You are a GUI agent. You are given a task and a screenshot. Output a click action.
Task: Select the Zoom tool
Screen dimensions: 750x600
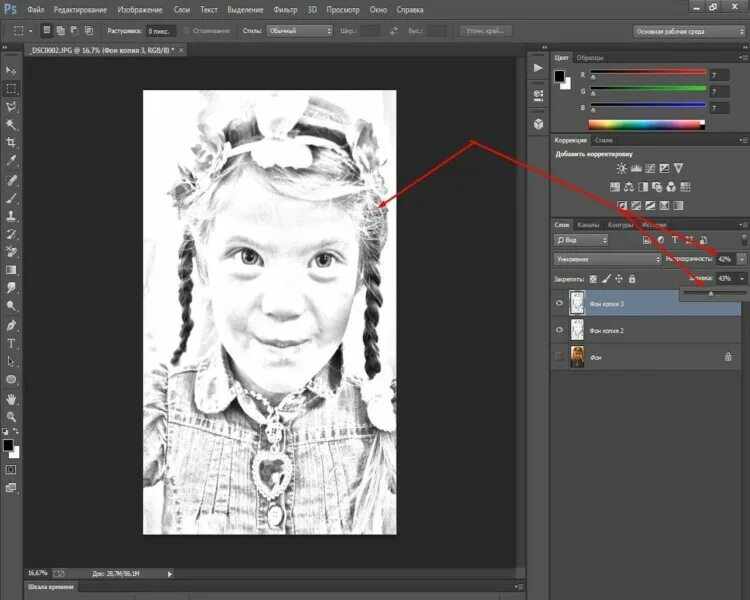click(x=11, y=416)
